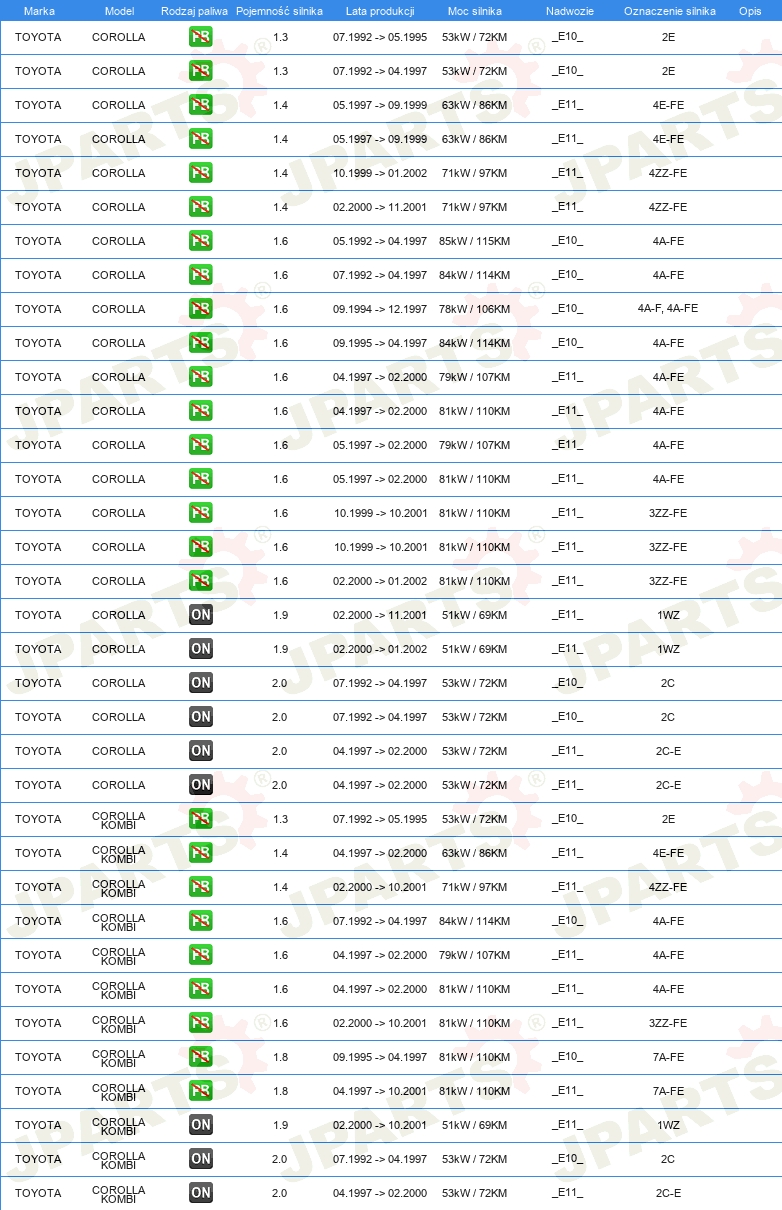Select the ON icon for Corolla Kombi 2.0 2C _E10_
This screenshot has width=782, height=1210.
coord(200,1159)
